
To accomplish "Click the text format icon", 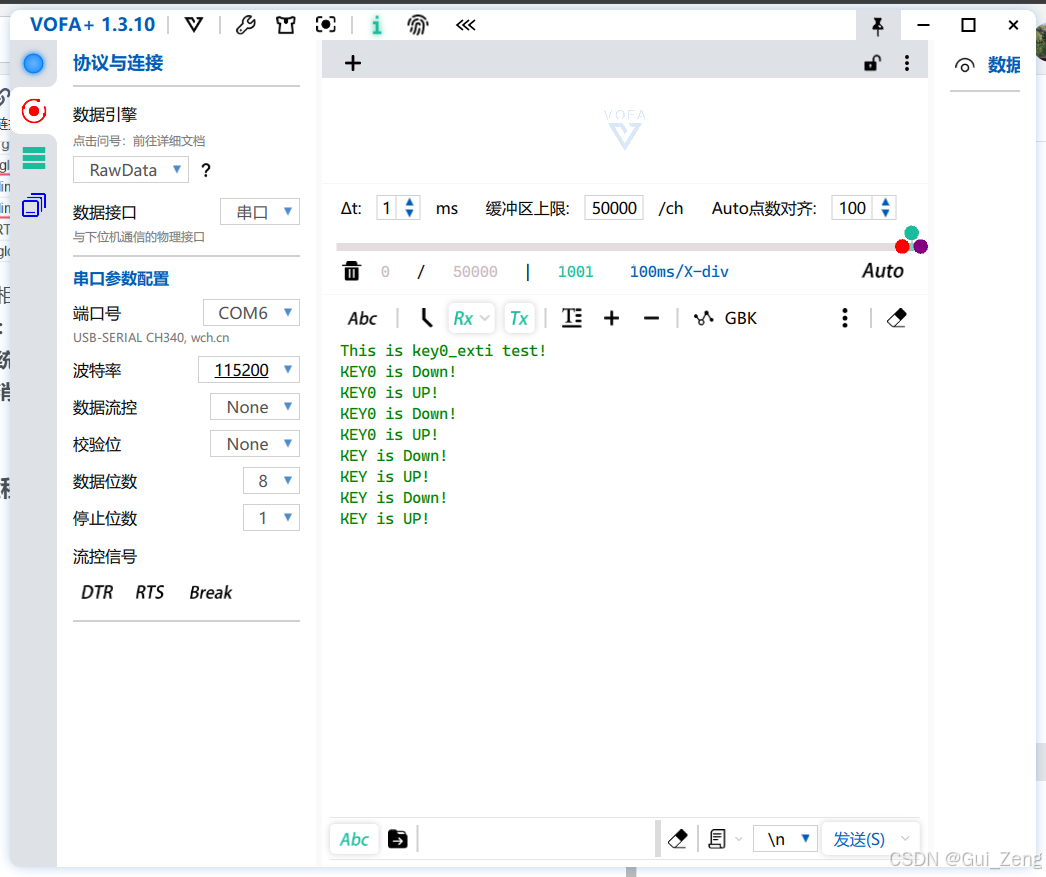I will (x=572, y=318).
